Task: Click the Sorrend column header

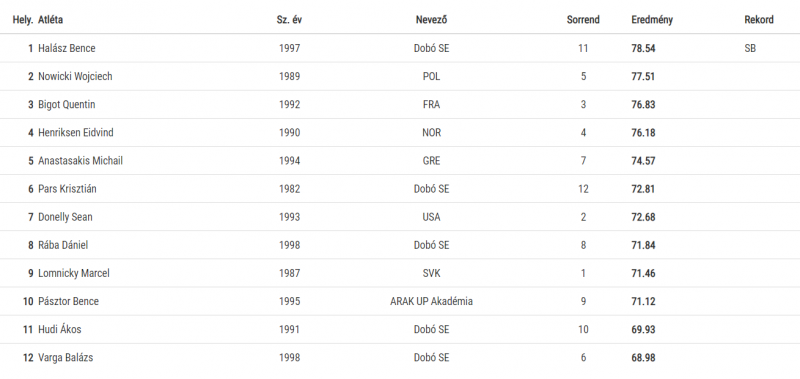Action: [x=583, y=20]
